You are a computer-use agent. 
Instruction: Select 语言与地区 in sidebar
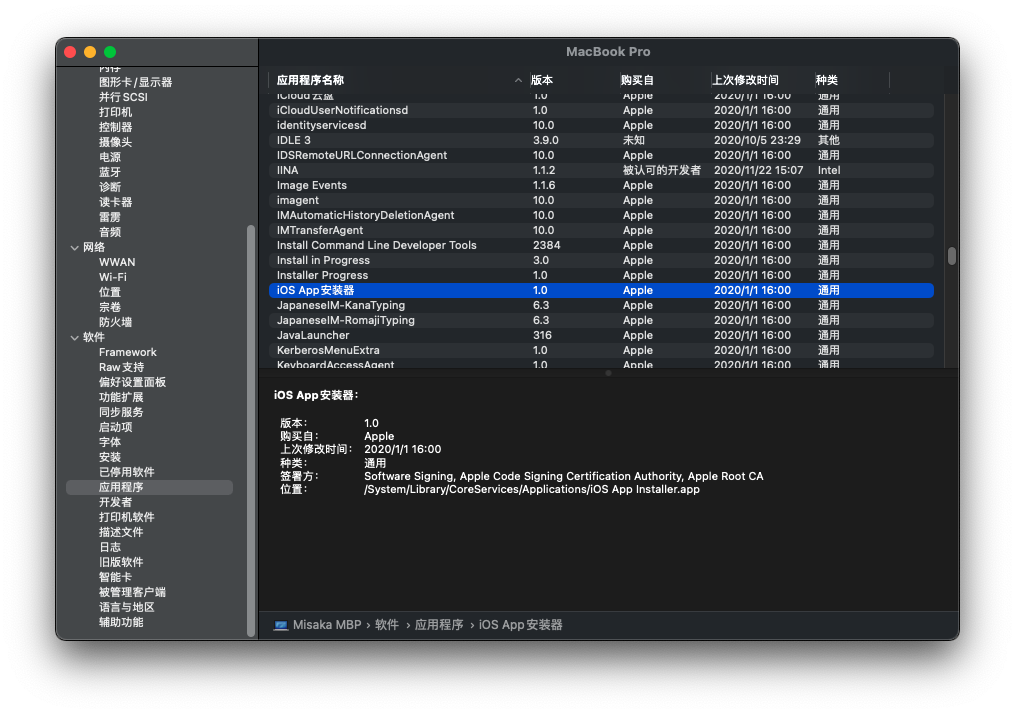coord(126,607)
